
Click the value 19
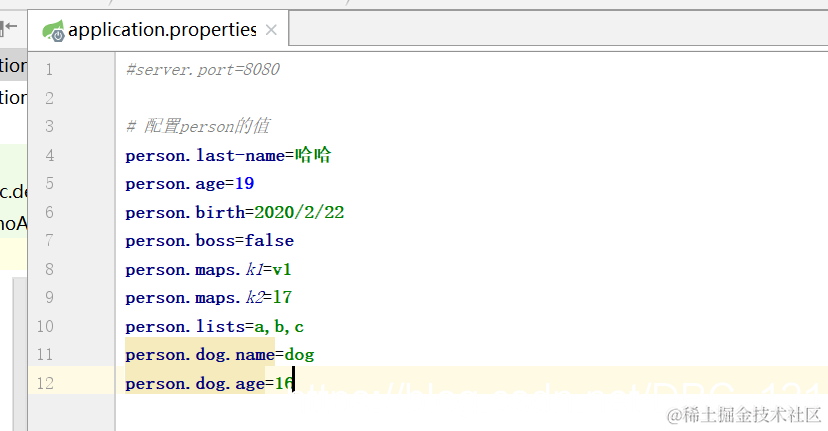(x=244, y=183)
